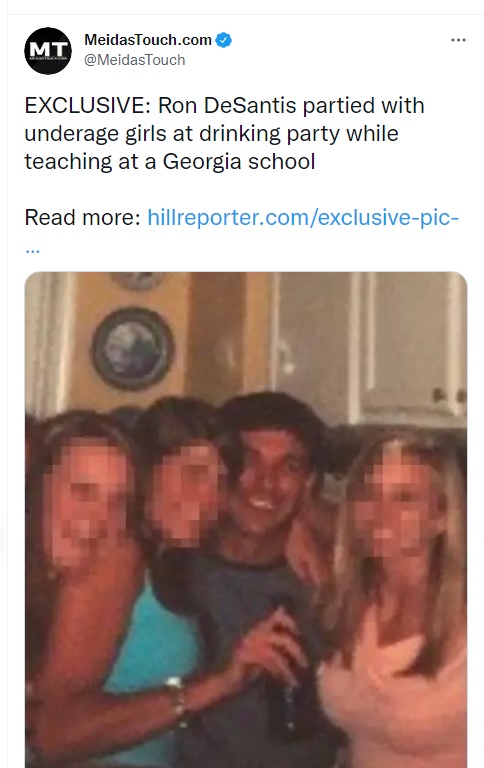Click the teal shirt area in photo

pyautogui.click(x=147, y=642)
